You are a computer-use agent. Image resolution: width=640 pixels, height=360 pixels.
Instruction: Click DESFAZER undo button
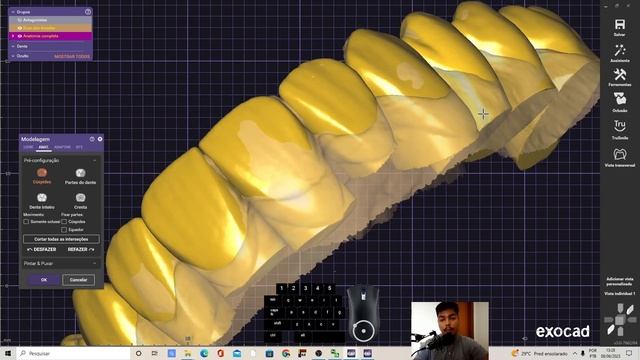[x=41, y=249]
